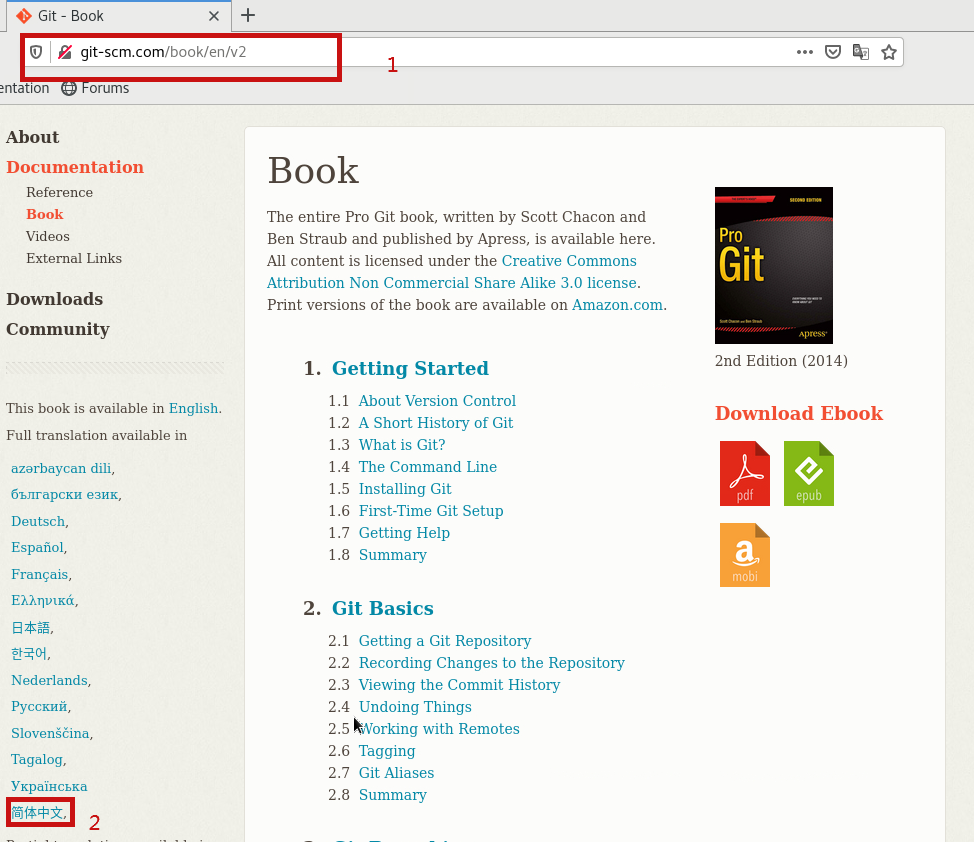The width and height of the screenshot is (974, 842).
Task: Switch to Deutsch translation
Action: click(x=38, y=521)
